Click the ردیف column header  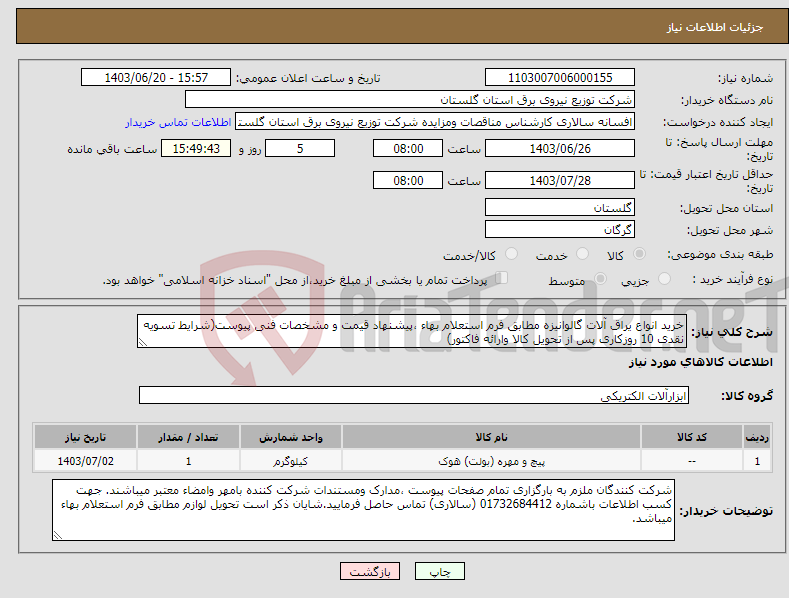tap(757, 437)
